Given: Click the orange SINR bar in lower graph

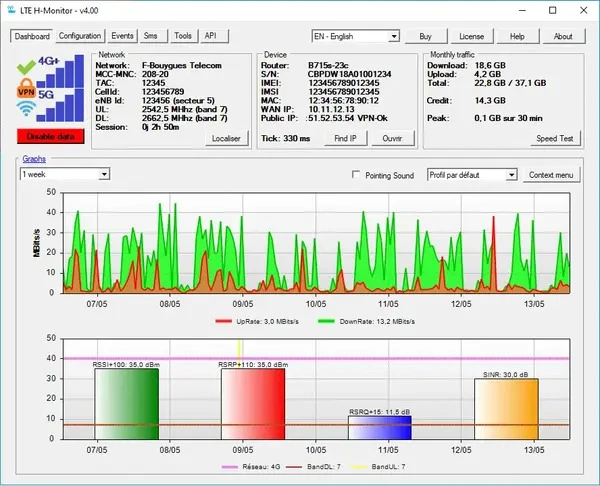Looking at the screenshot, I should [506, 410].
